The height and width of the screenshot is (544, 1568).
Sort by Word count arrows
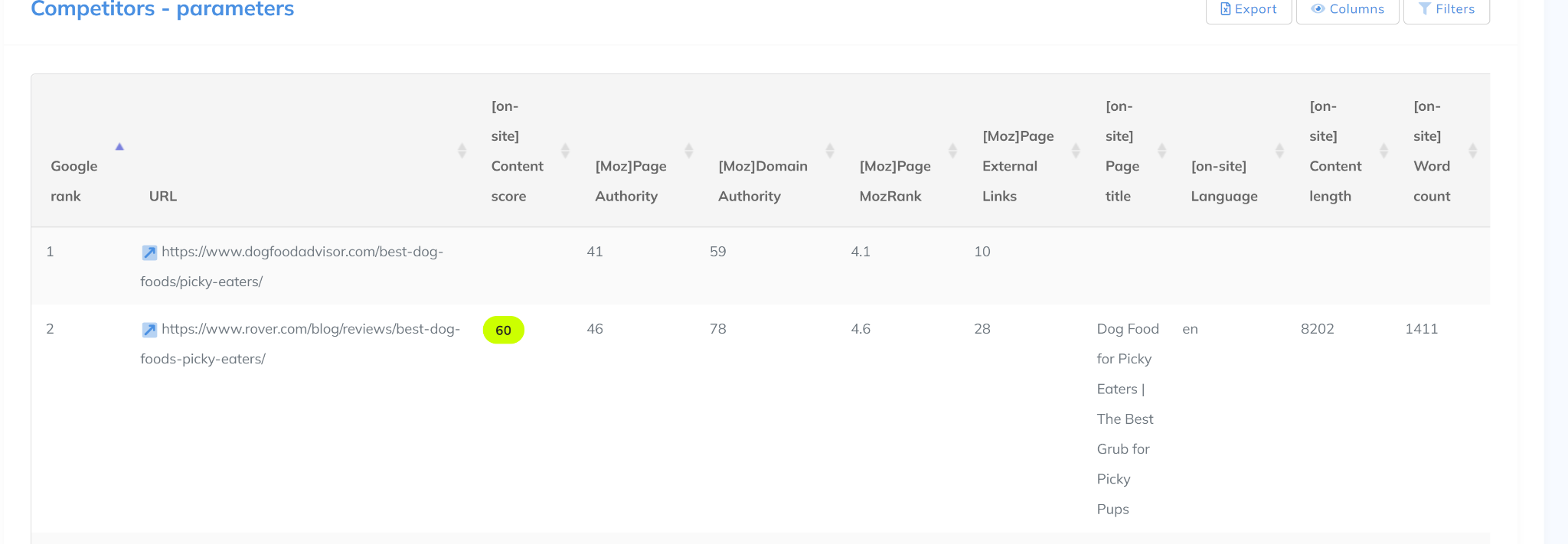pyautogui.click(x=1472, y=151)
